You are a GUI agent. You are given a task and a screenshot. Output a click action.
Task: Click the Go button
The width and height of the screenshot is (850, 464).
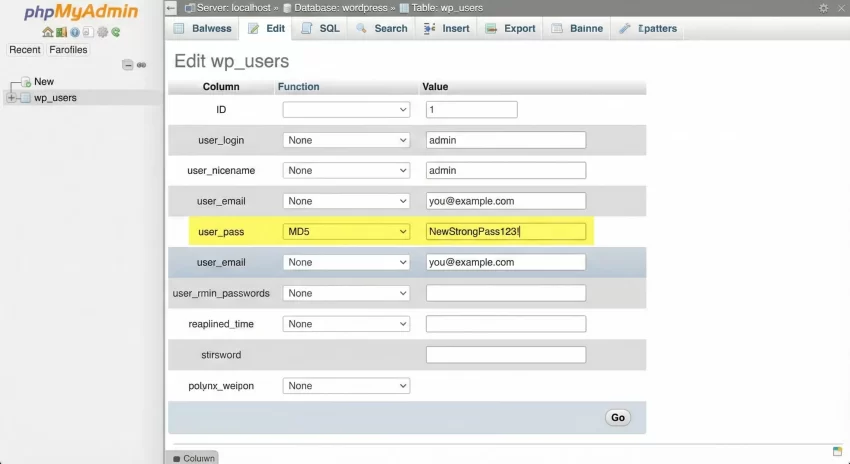pos(618,417)
